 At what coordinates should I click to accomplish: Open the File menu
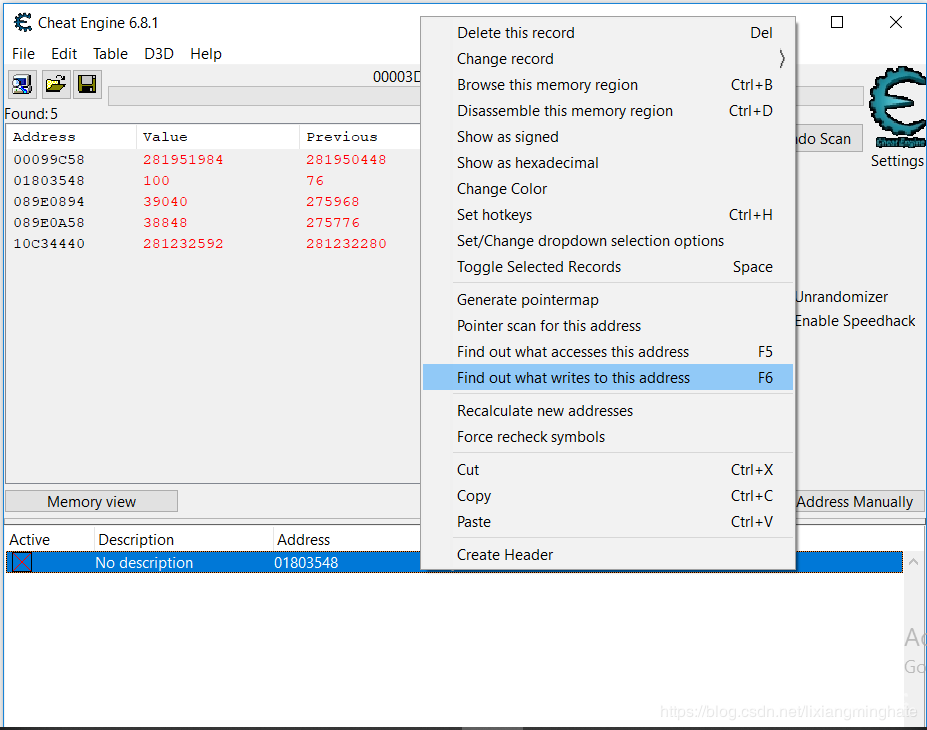(x=23, y=54)
